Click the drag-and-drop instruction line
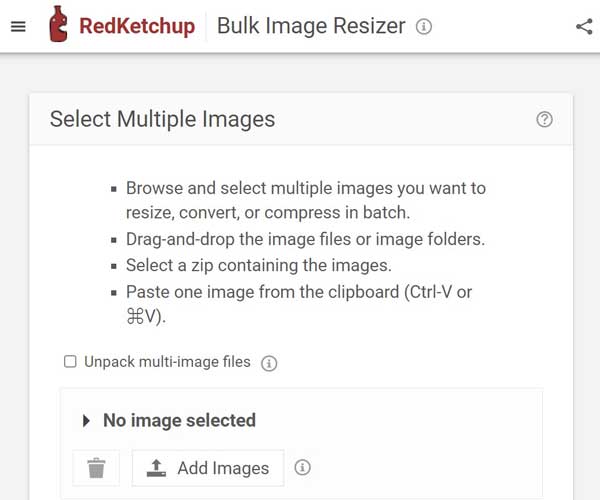 coord(305,239)
